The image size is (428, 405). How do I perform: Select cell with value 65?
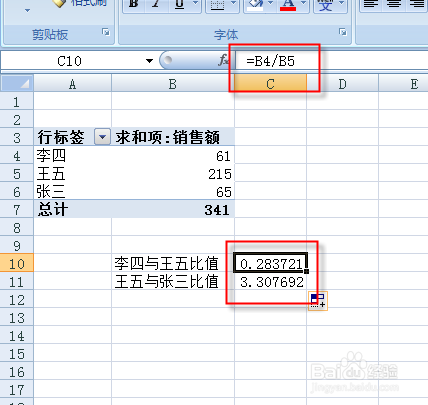click(173, 192)
